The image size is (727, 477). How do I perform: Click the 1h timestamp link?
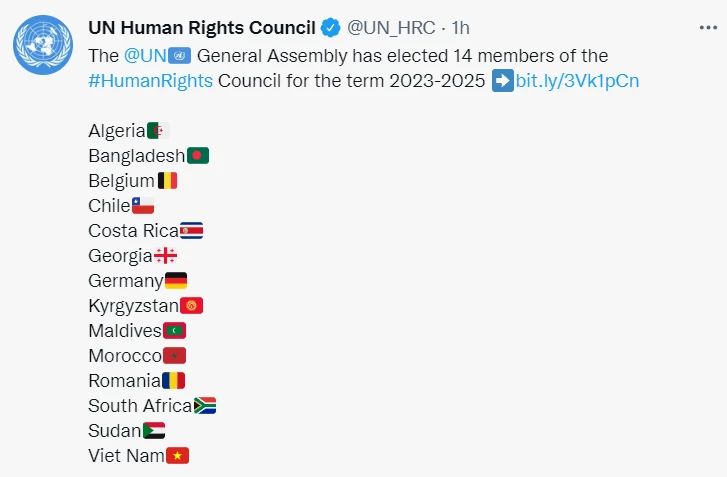461,27
